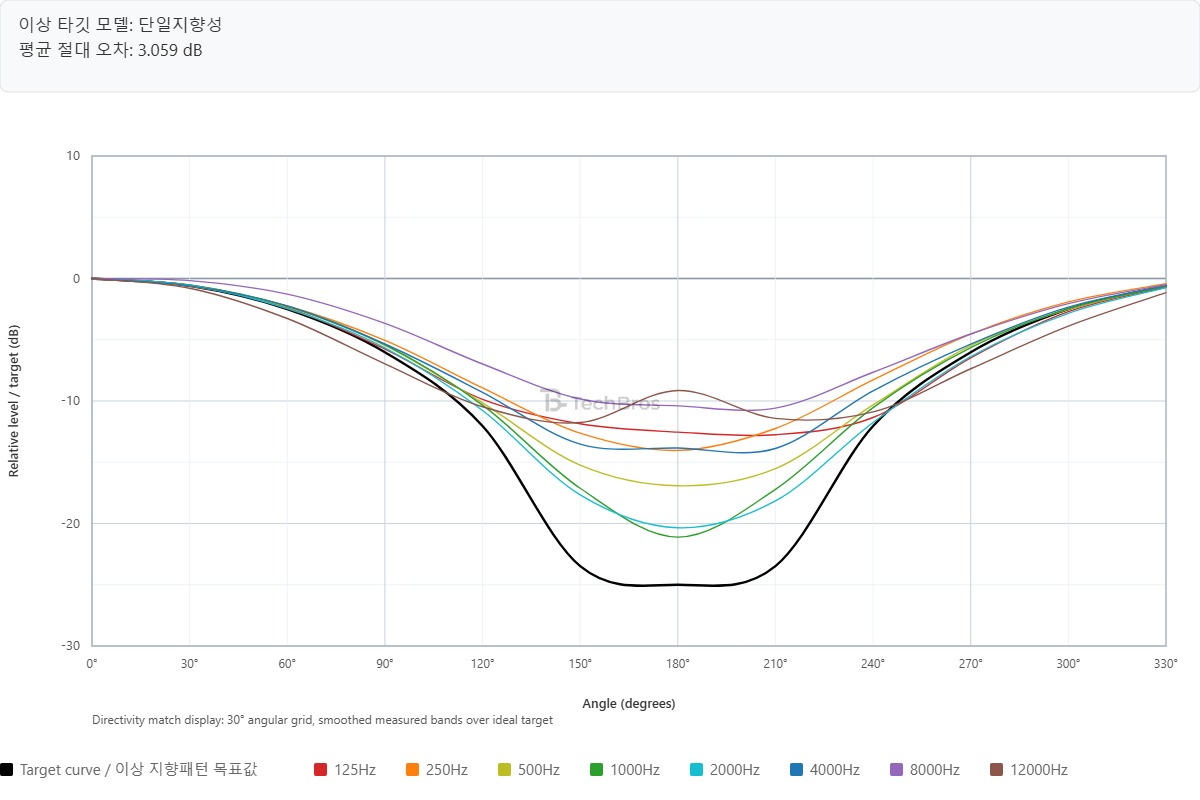Click the purple 8000Hz legend swatch
Image resolution: width=1200 pixels, height=800 pixels.
pos(897,769)
